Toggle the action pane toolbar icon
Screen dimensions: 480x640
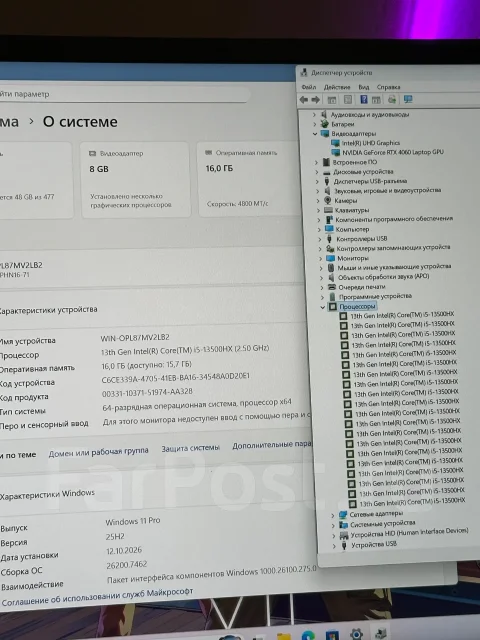[376, 100]
